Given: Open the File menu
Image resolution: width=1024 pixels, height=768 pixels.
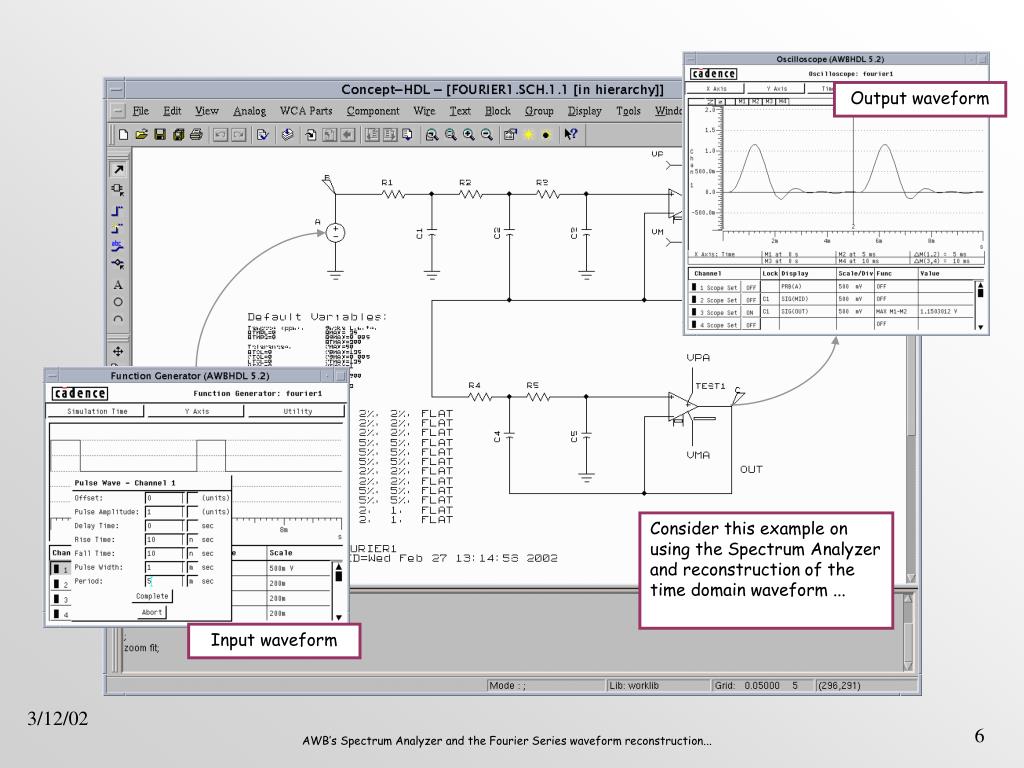Looking at the screenshot, I should [140, 111].
